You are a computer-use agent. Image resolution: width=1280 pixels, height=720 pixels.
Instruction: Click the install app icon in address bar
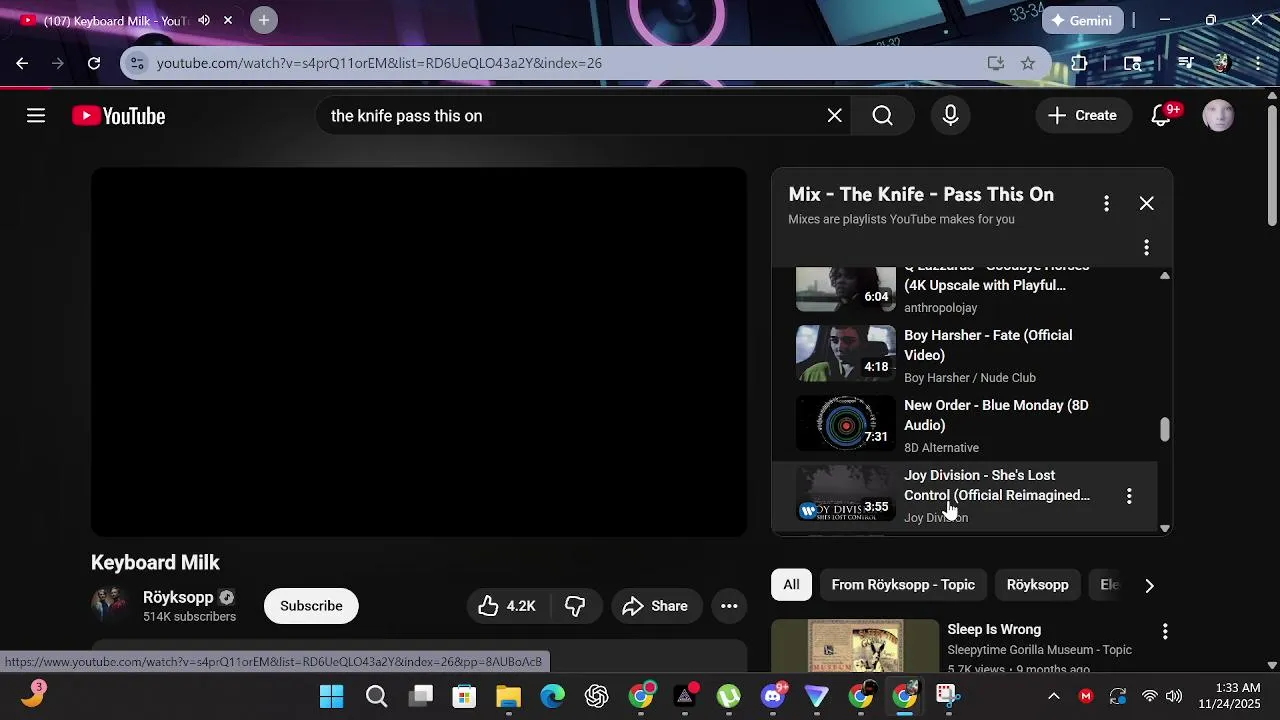[995, 63]
